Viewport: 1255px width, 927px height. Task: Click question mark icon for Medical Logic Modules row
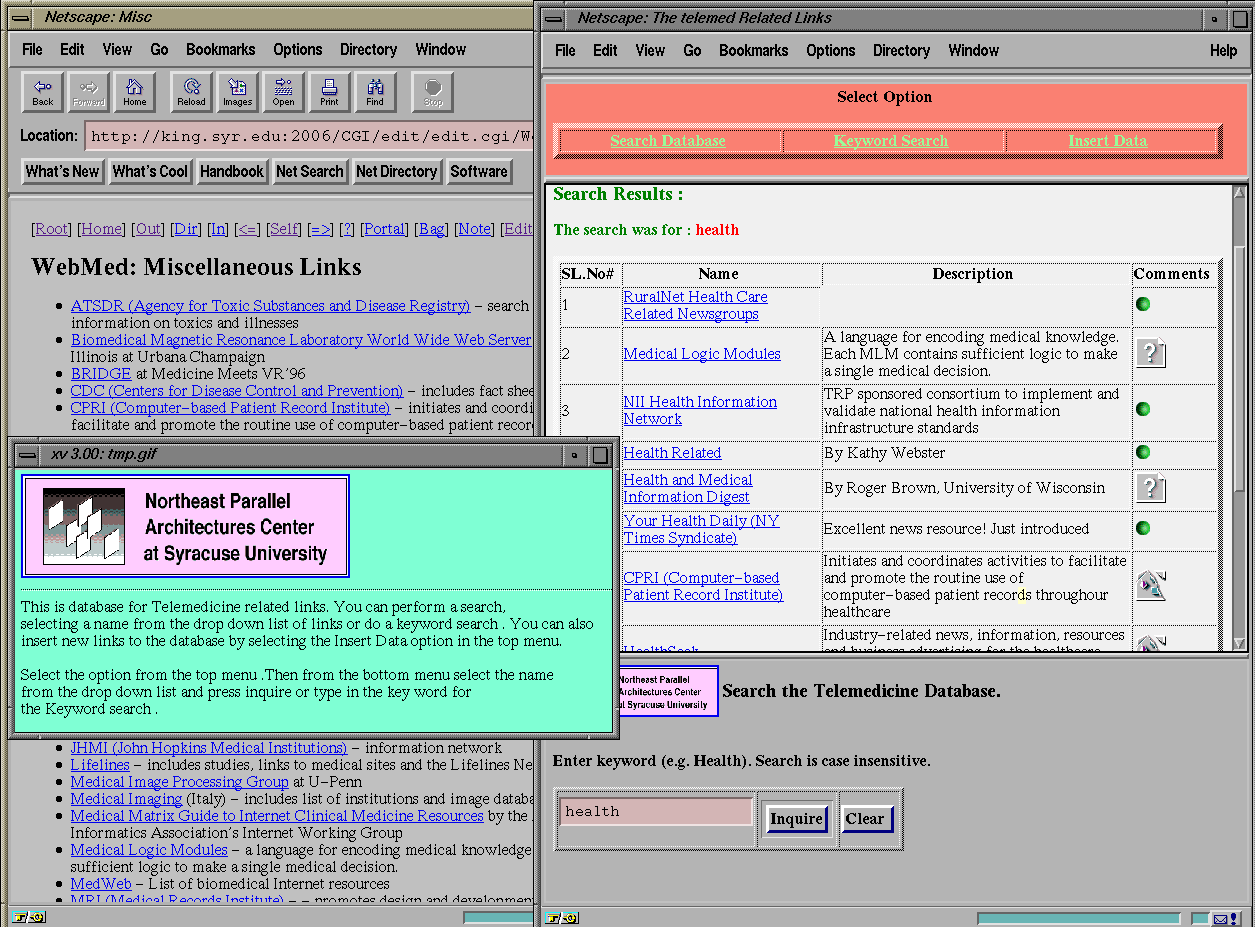[x=1151, y=353]
